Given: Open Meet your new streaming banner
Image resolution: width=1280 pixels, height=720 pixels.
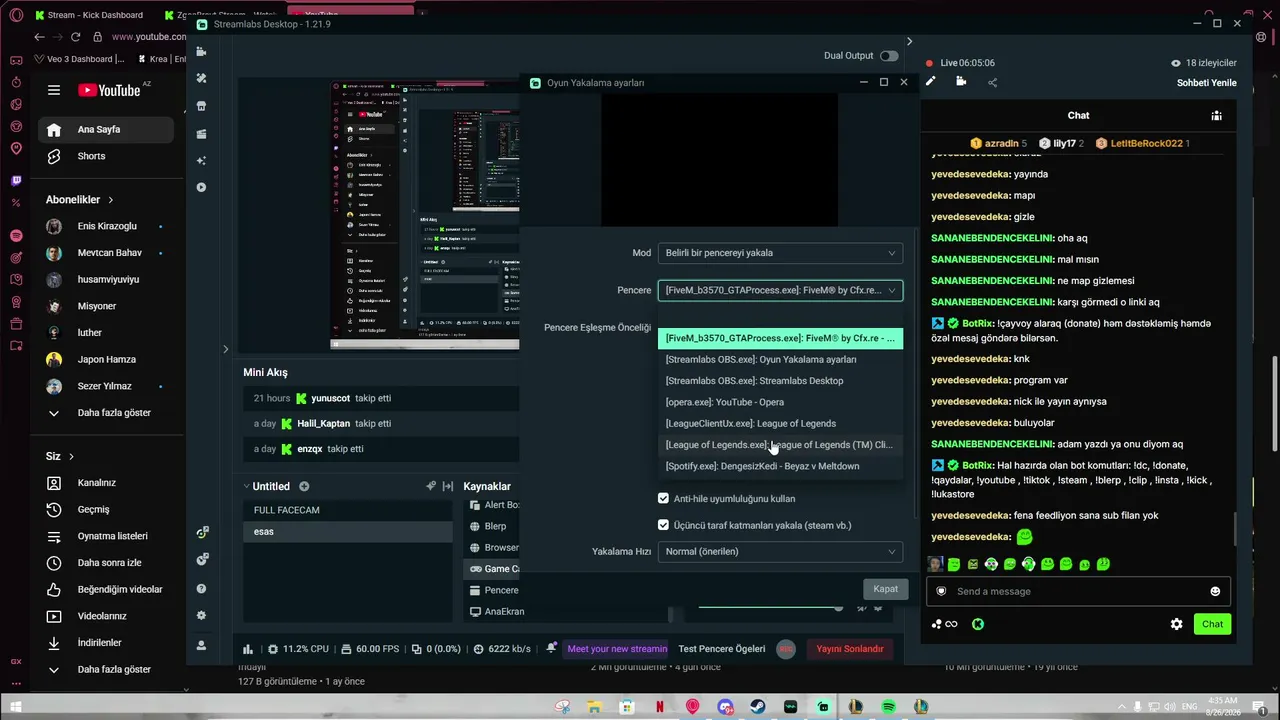Looking at the screenshot, I should point(615,649).
